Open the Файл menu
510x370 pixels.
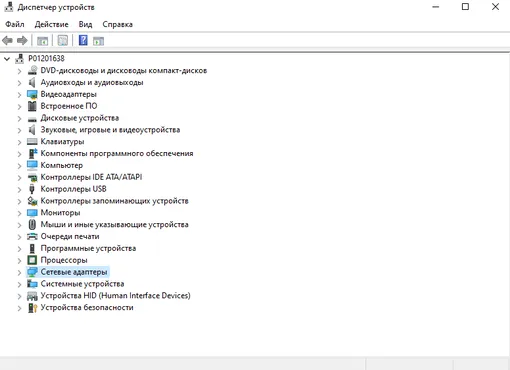(x=15, y=24)
